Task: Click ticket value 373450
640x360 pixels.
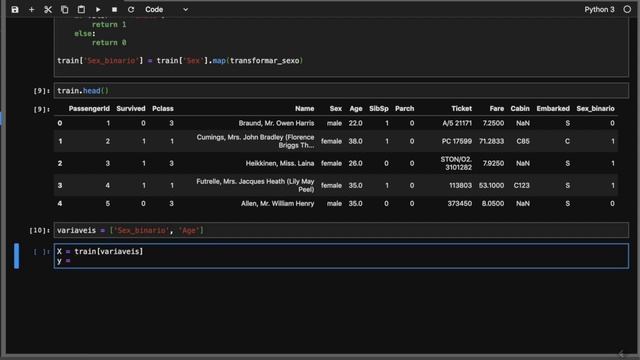Action: 460,203
